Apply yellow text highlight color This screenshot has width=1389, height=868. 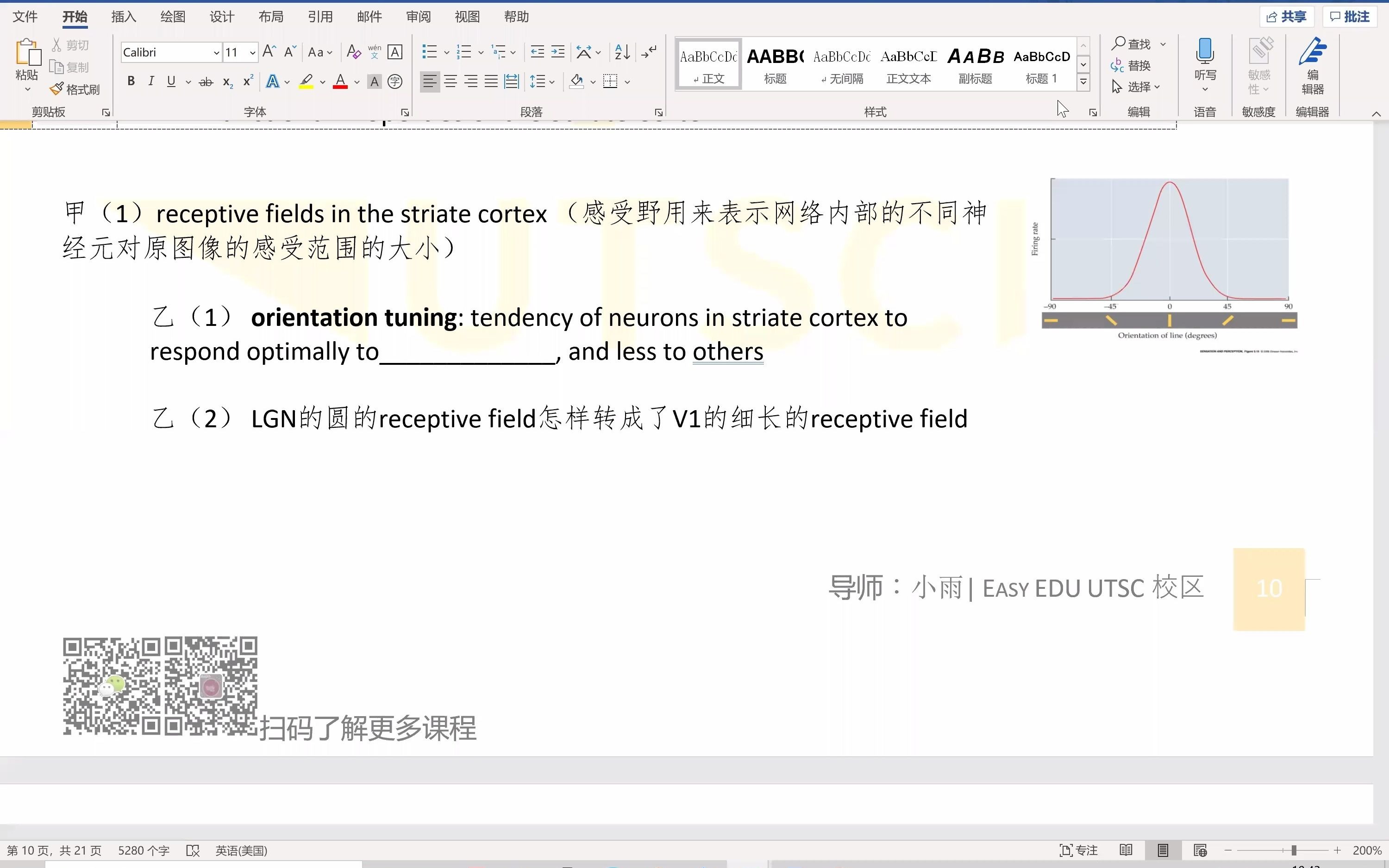click(x=306, y=81)
